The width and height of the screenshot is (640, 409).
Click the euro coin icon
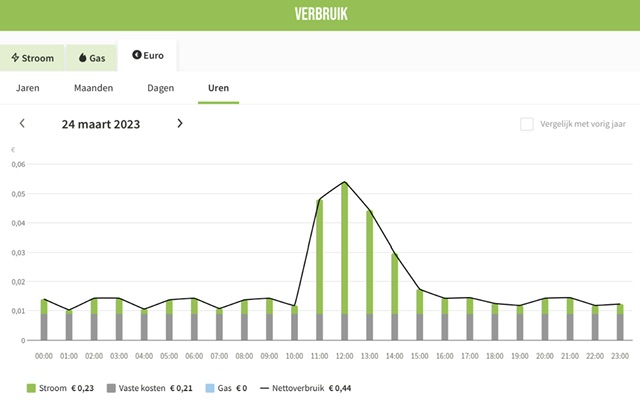tap(137, 55)
